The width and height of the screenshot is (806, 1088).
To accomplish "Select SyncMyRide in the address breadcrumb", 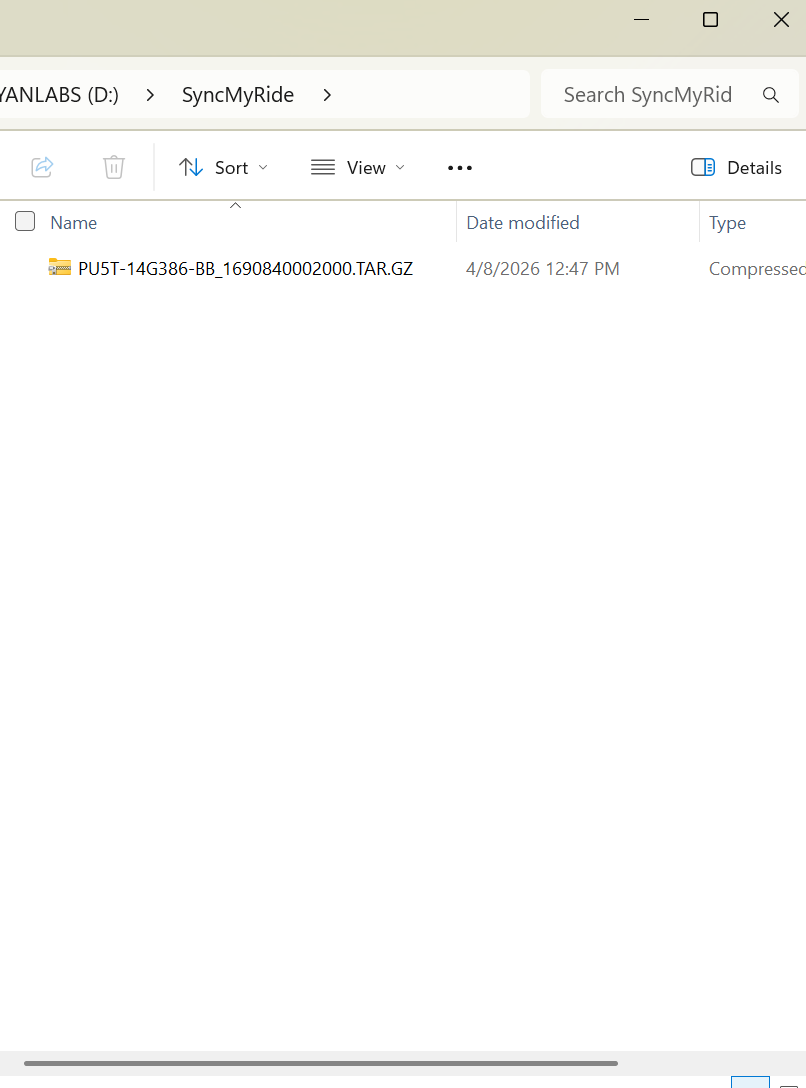I will pos(238,95).
